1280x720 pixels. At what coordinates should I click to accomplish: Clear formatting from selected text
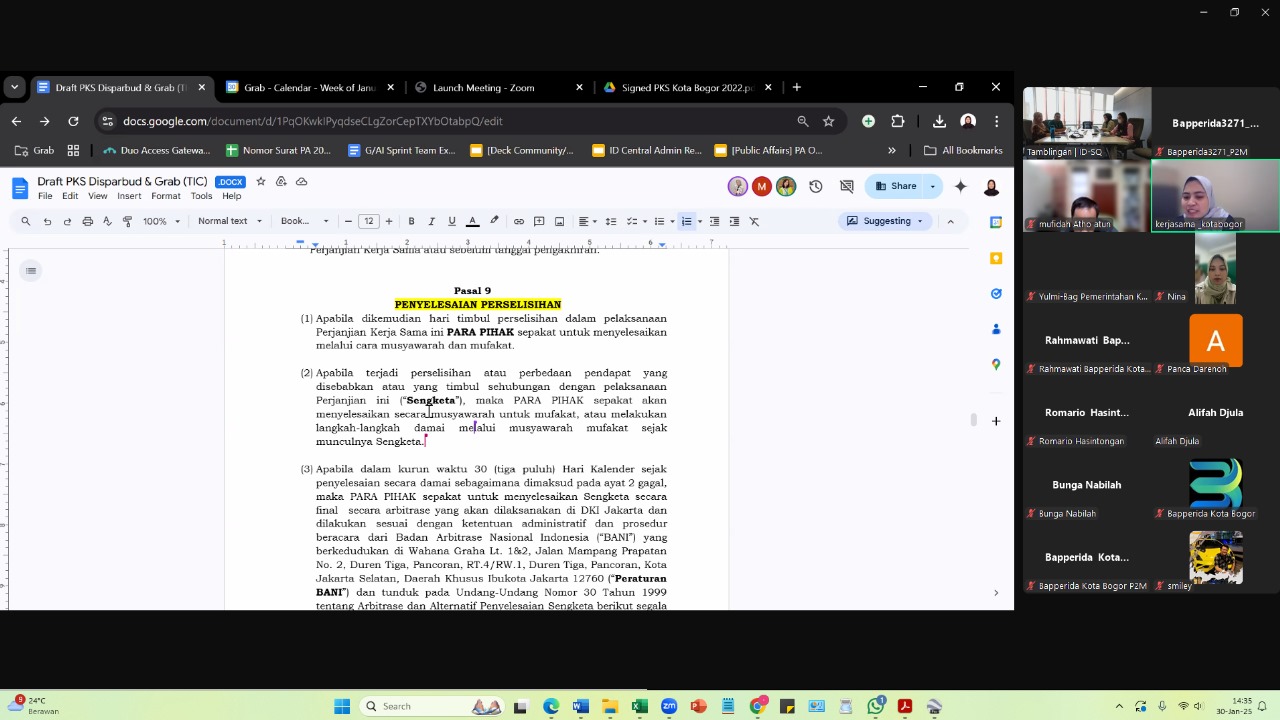point(754,221)
